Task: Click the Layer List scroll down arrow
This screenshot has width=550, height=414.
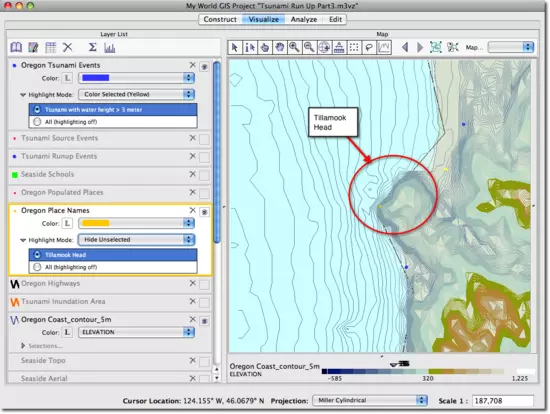Action: 217,378
